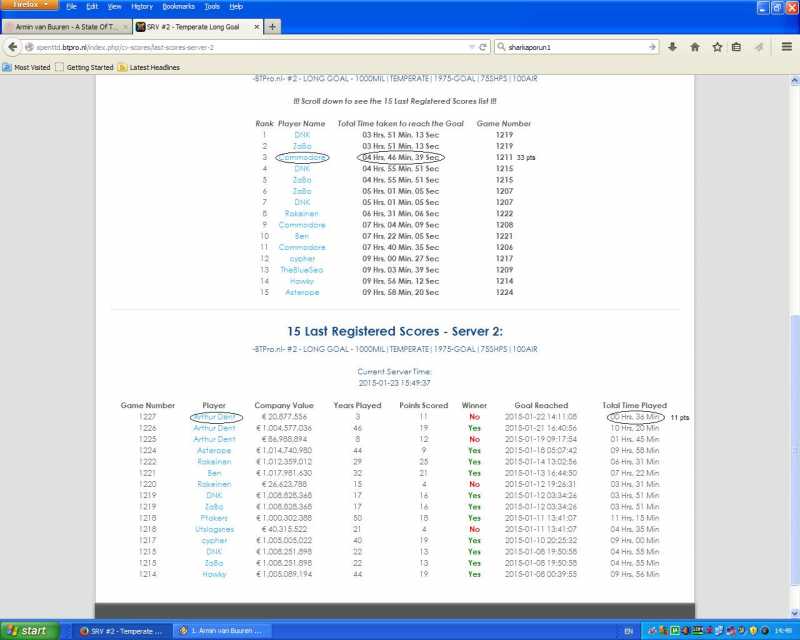Image resolution: width=800 pixels, height=640 pixels.
Task: Open Arthur Dent link for game 1227
Action: (x=214, y=416)
